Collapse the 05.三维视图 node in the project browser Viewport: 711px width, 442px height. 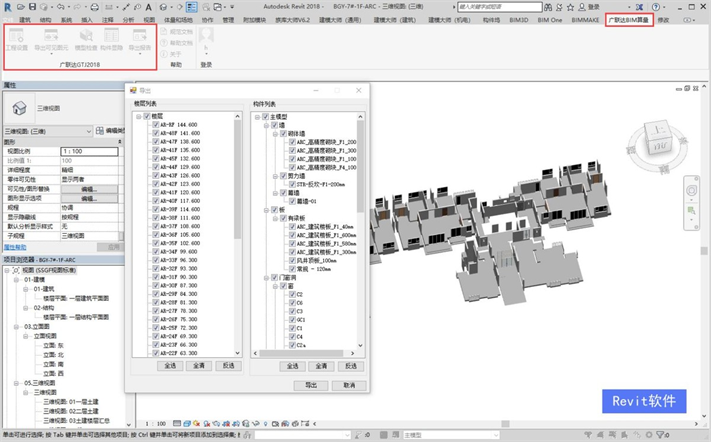16,383
